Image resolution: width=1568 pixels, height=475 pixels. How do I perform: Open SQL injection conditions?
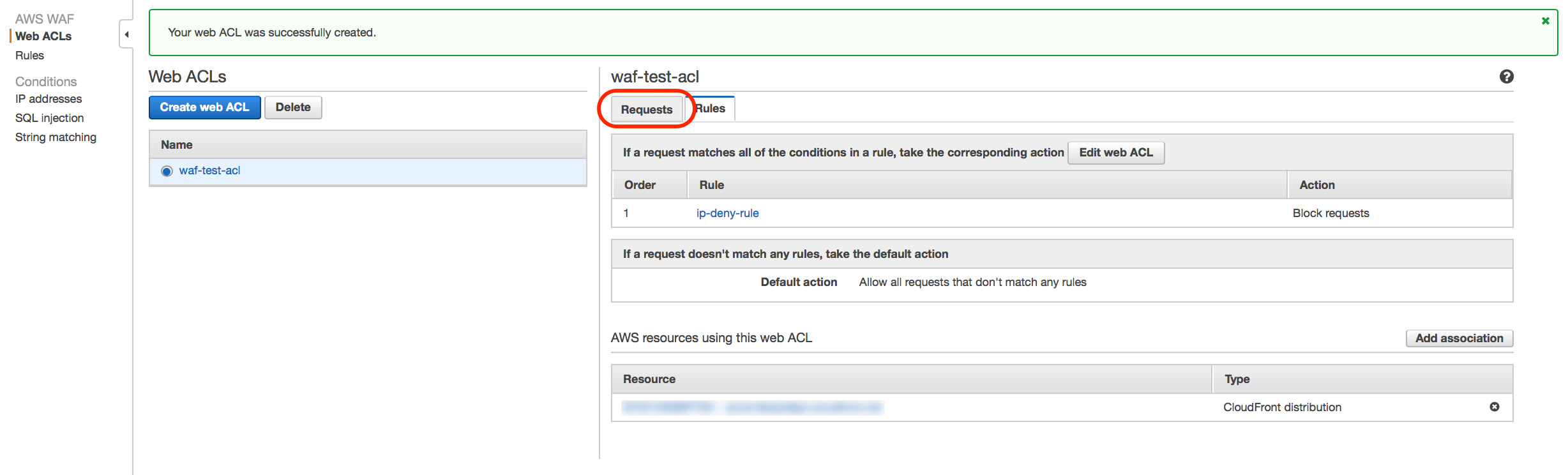(x=49, y=118)
